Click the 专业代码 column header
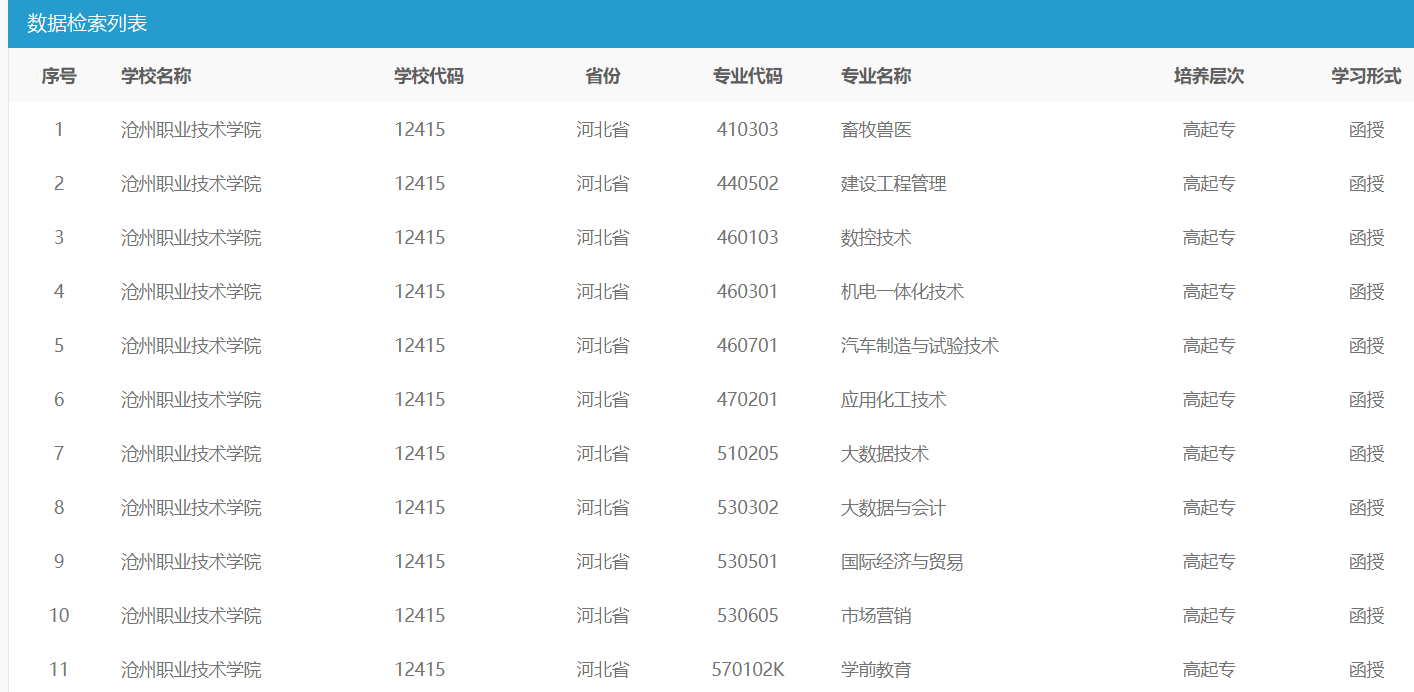 [x=747, y=76]
